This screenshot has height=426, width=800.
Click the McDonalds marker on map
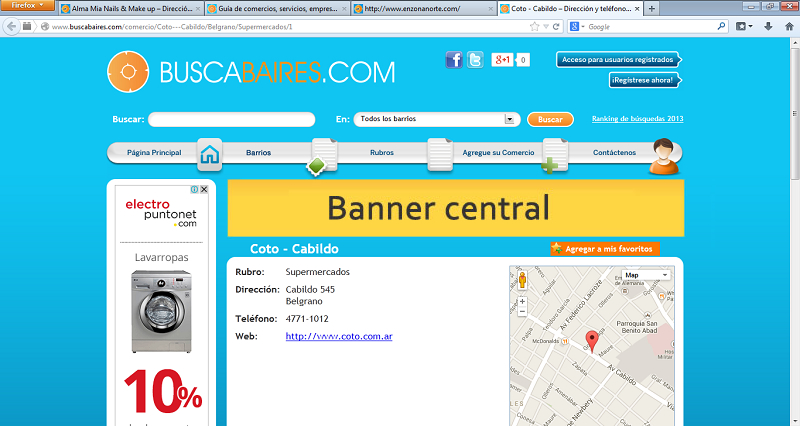click(x=565, y=341)
